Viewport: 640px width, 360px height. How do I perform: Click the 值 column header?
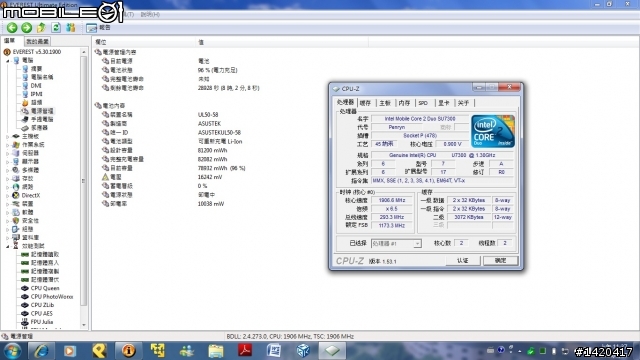click(x=282, y=42)
